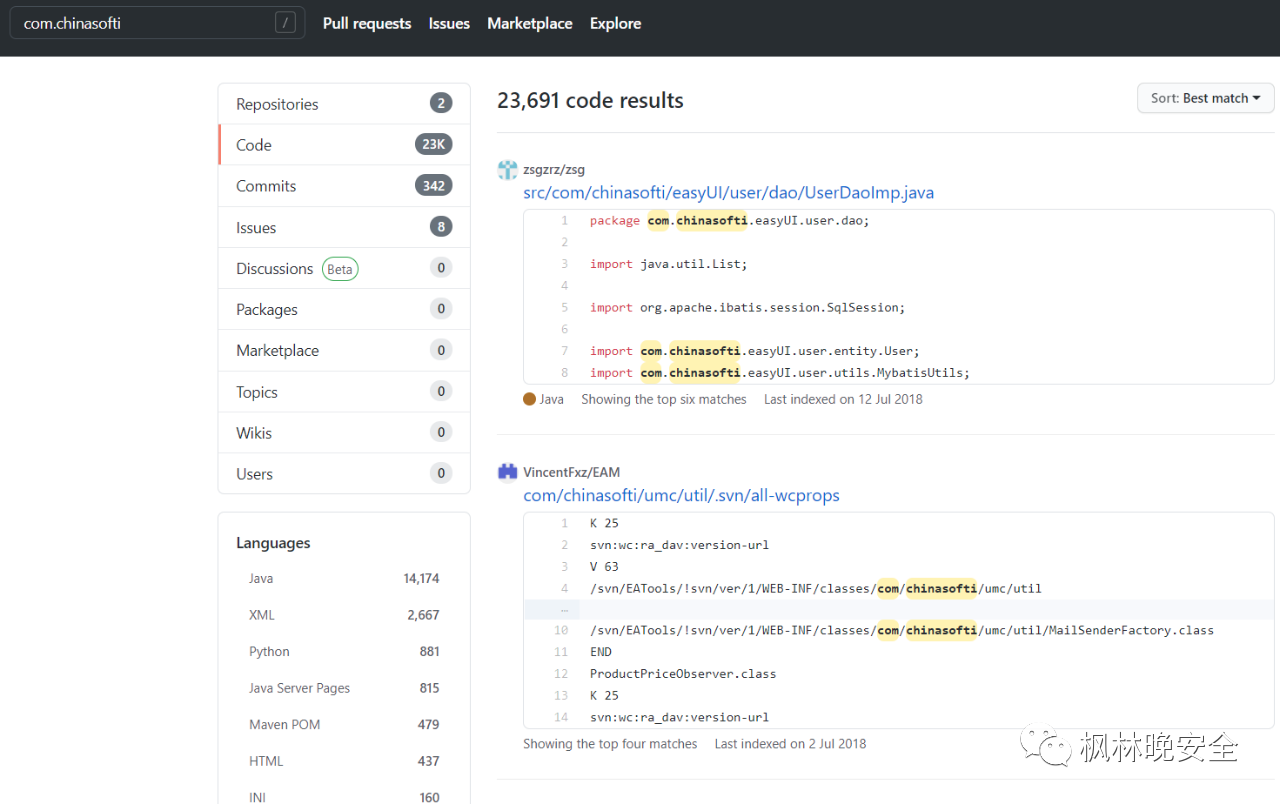
Task: Select the Packages search category
Action: click(x=344, y=309)
